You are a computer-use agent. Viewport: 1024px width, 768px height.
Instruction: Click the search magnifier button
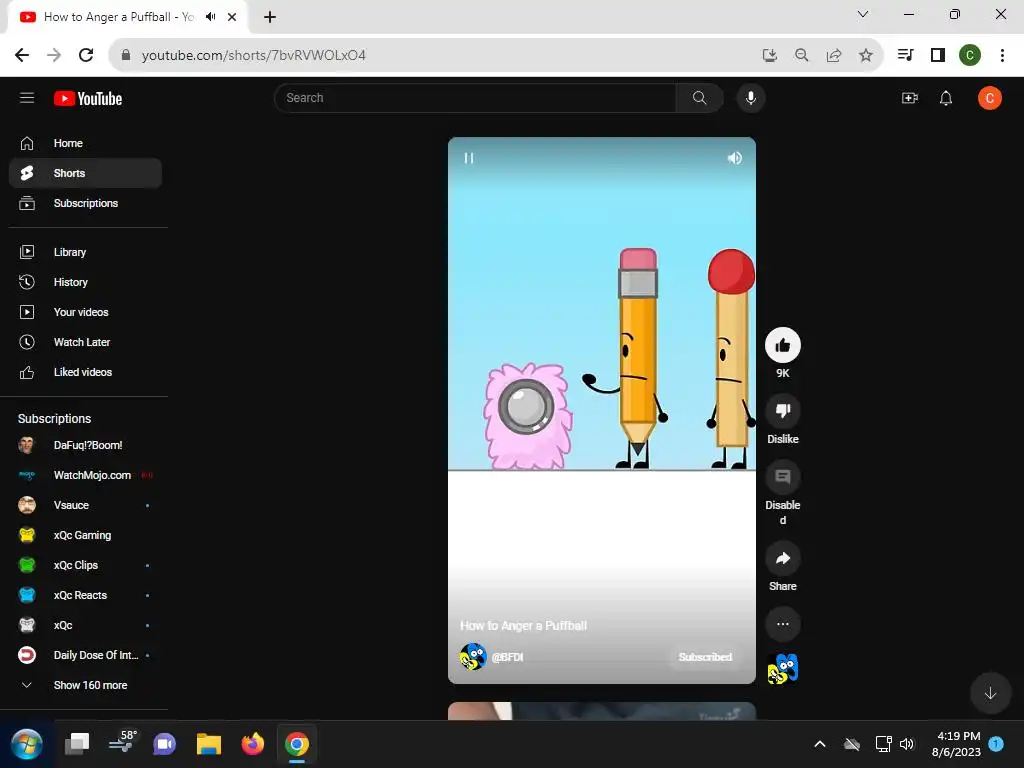pyautogui.click(x=699, y=98)
